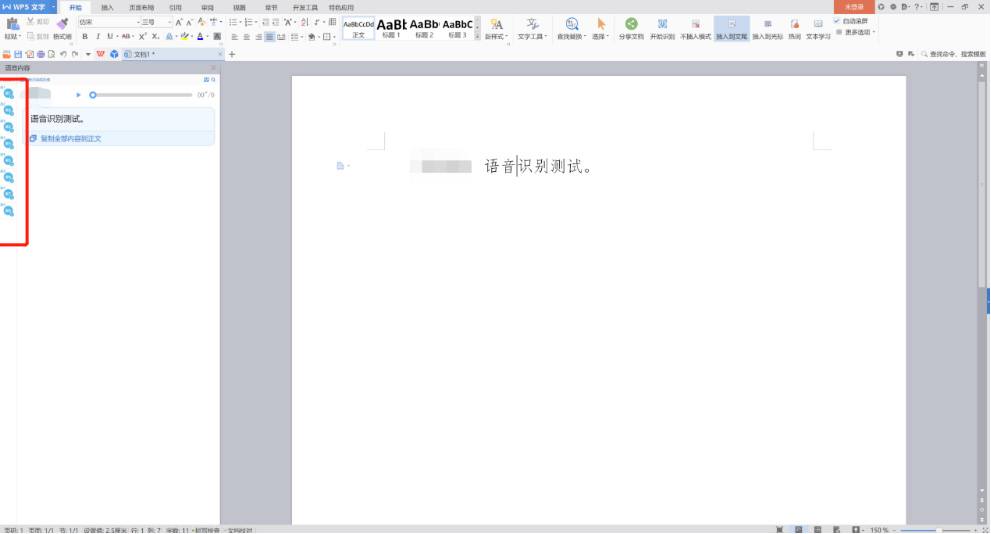Toggle the 不插入模式 option
Screen dimensions: 991x534
pos(695,24)
